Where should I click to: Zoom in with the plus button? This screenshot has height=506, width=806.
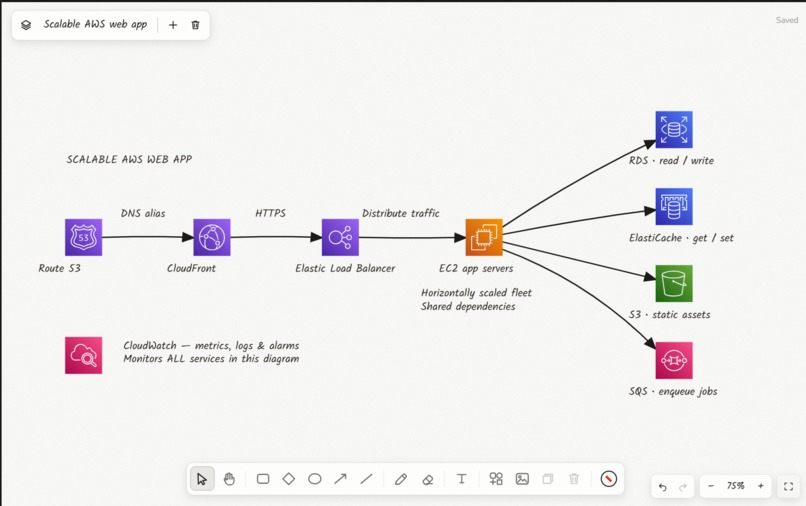pyautogui.click(x=761, y=486)
